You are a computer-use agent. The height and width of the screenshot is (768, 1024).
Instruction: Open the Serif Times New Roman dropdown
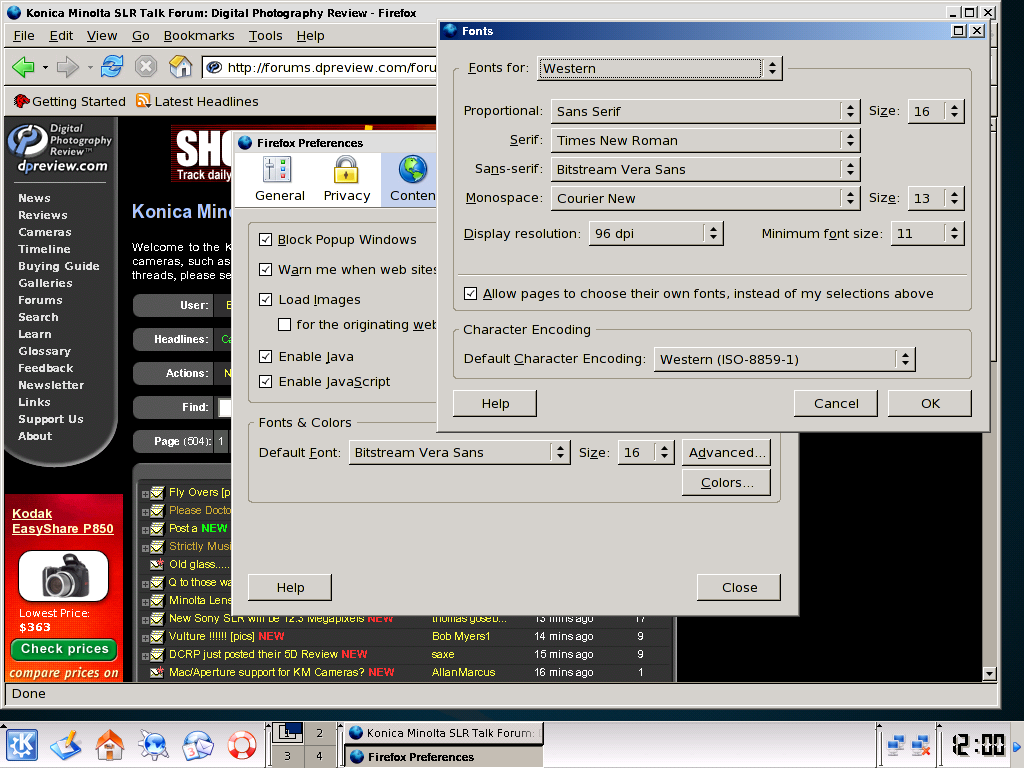(x=705, y=140)
